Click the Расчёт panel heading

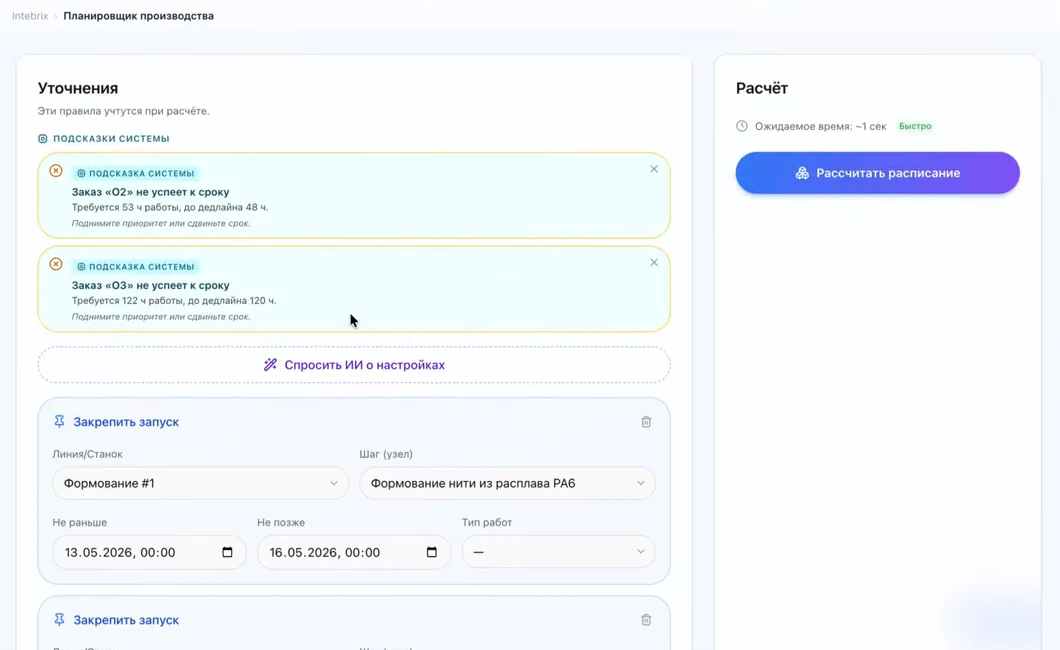coord(761,88)
